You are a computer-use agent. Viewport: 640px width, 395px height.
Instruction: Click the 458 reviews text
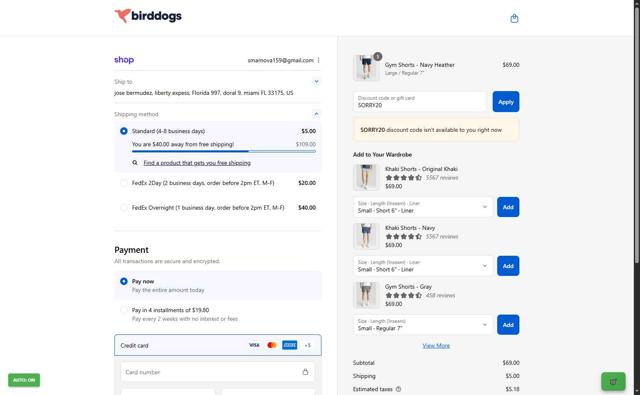[x=440, y=295]
